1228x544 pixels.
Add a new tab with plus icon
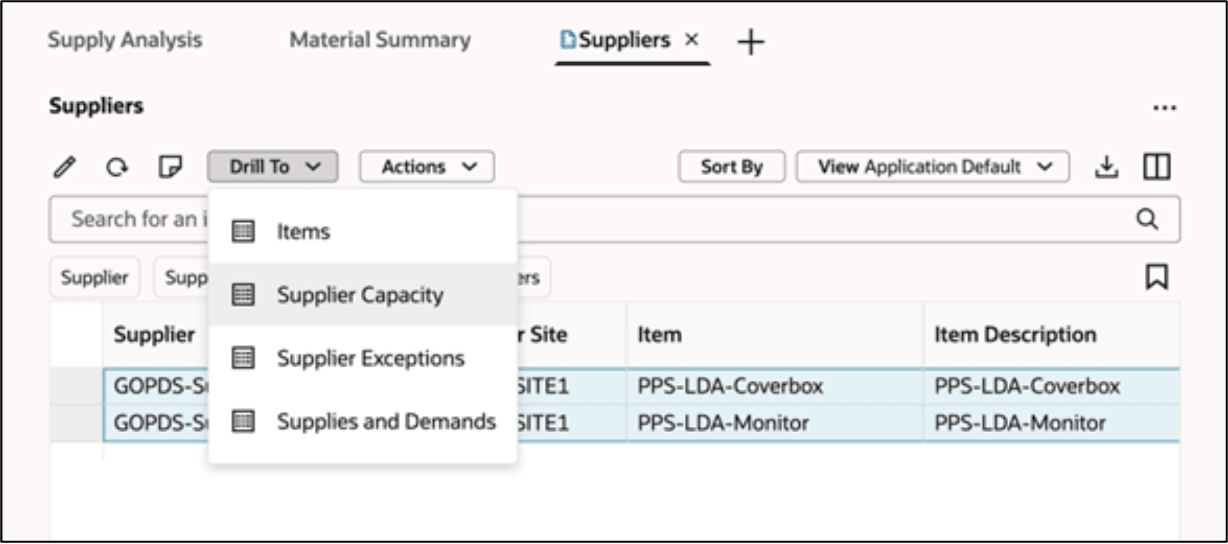[750, 42]
